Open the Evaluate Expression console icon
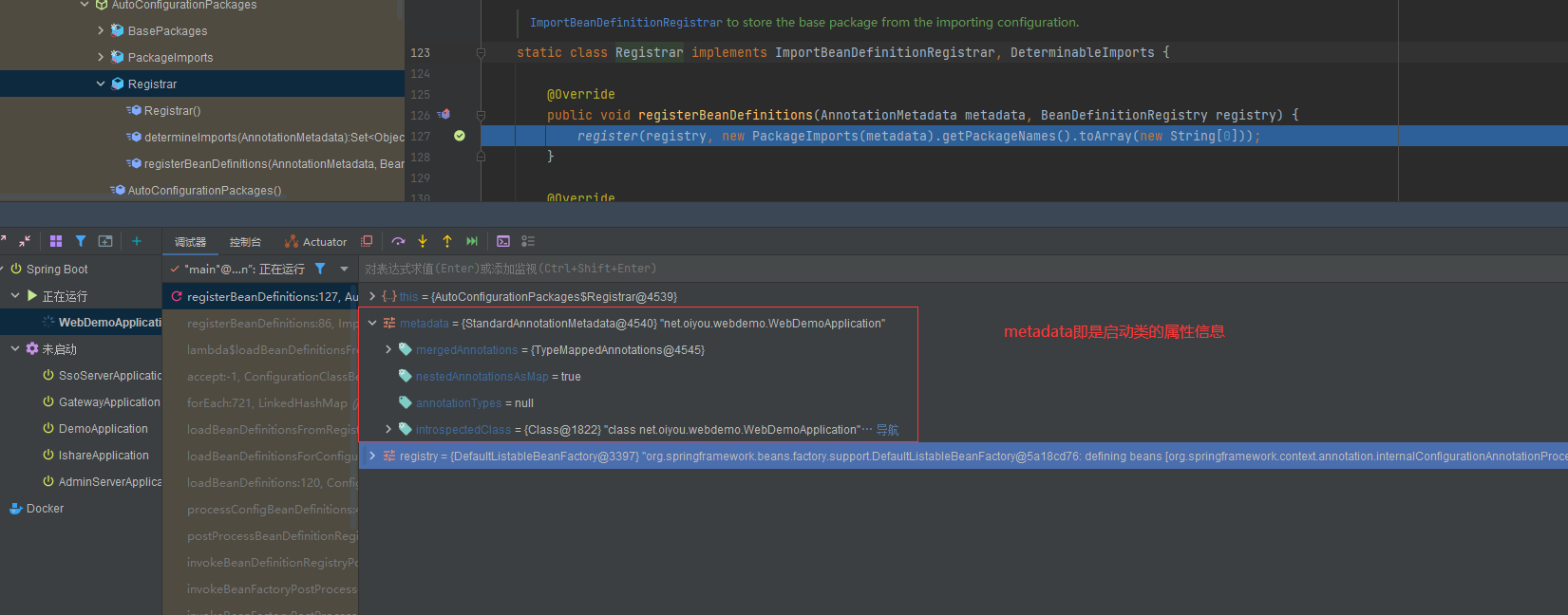Image resolution: width=1568 pixels, height=615 pixels. 503,241
